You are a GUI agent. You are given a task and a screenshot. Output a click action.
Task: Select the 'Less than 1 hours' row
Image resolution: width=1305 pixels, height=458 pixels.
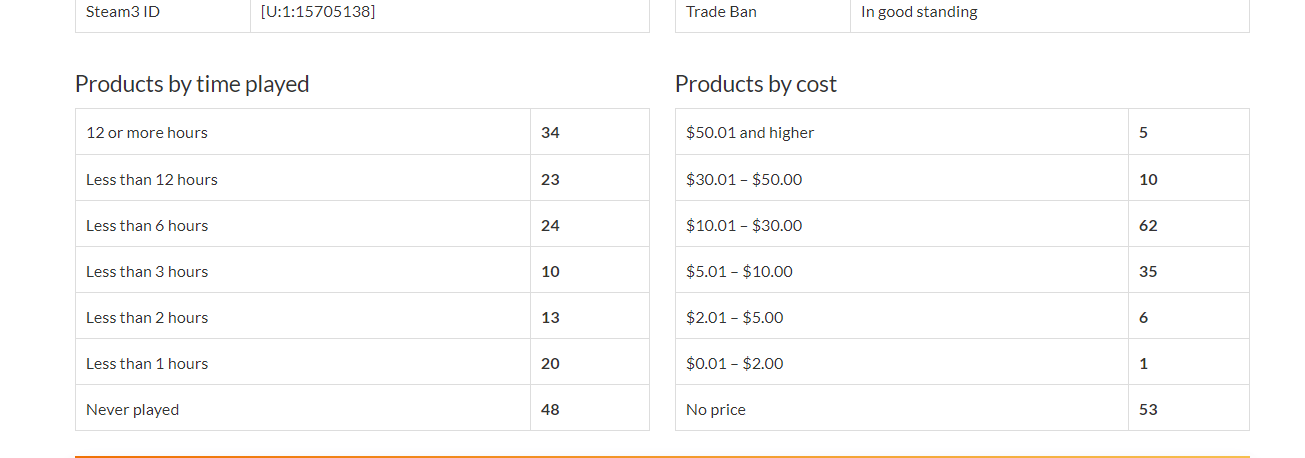pos(147,364)
